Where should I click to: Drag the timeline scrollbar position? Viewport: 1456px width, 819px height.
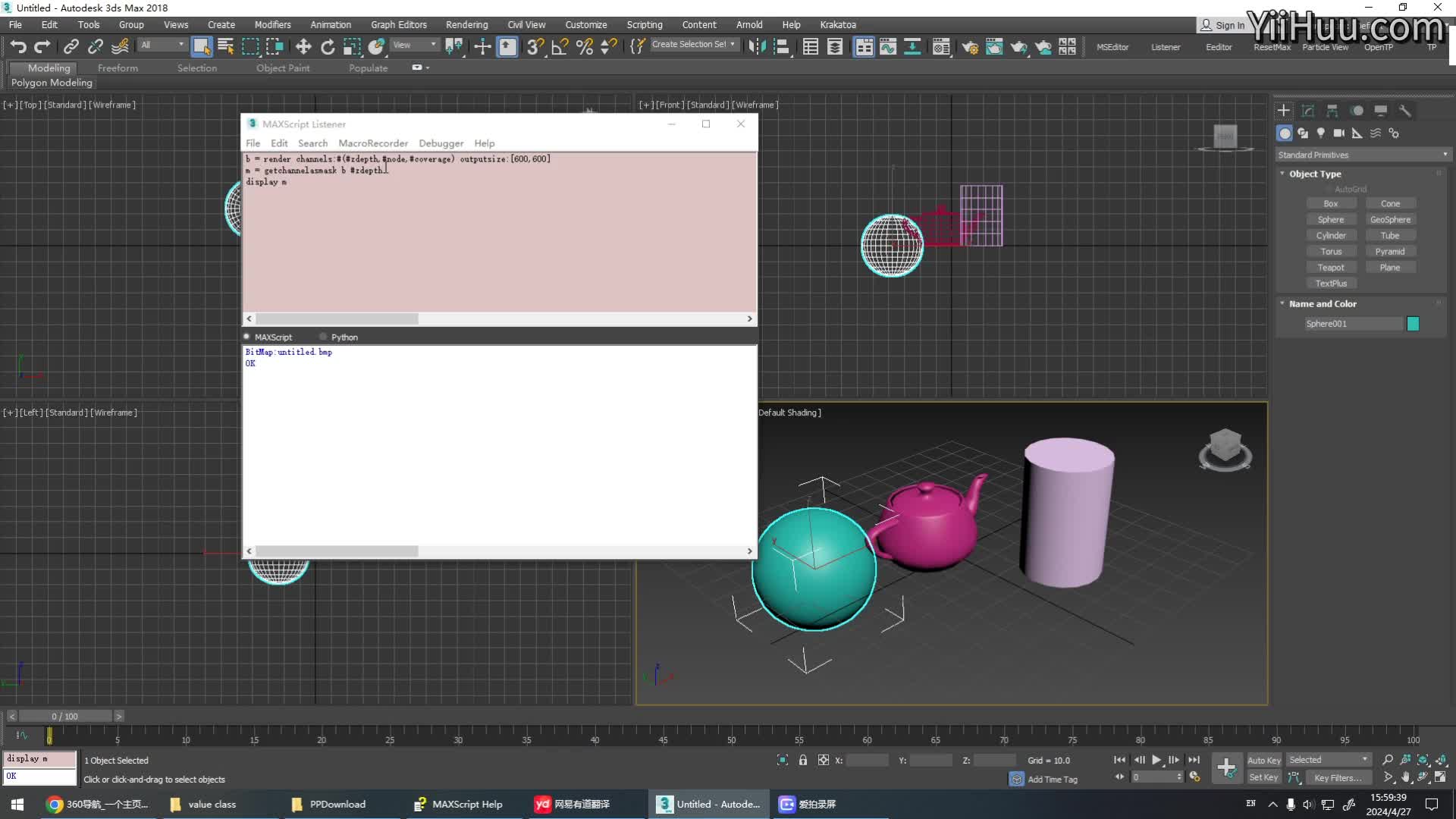click(65, 716)
